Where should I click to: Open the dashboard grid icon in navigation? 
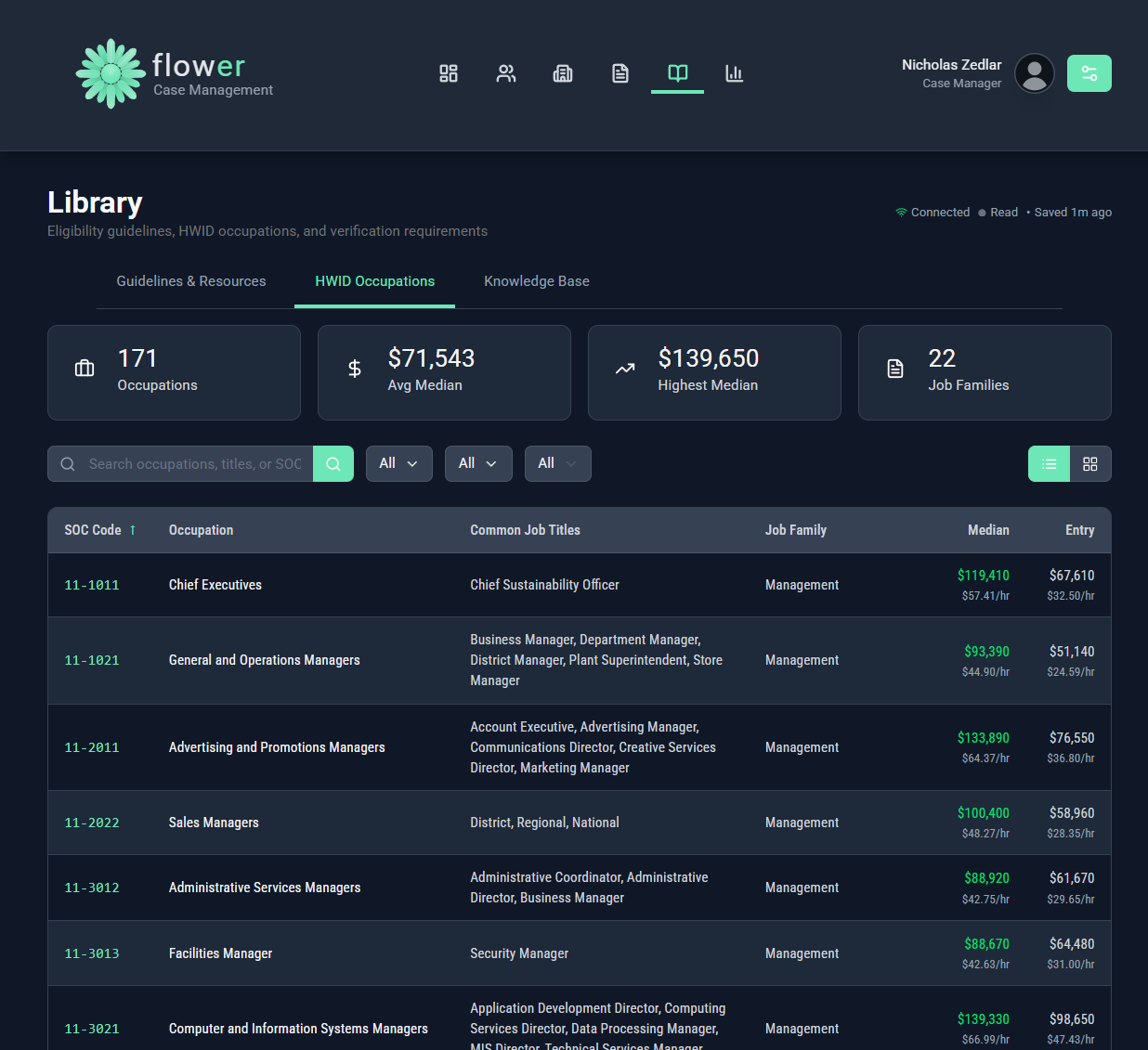449,73
